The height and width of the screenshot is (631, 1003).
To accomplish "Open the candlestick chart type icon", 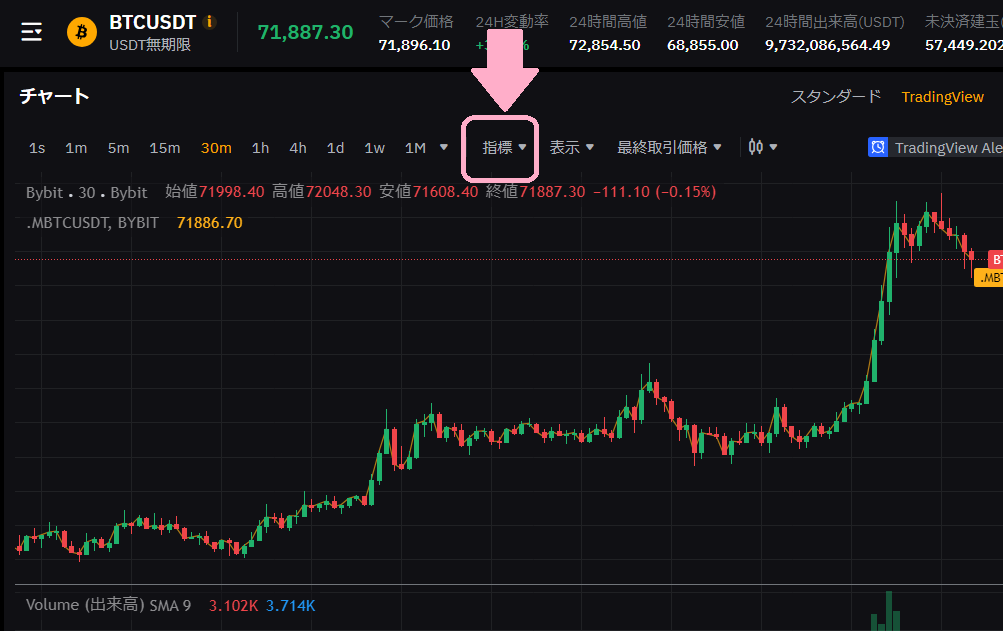I will coord(756,147).
